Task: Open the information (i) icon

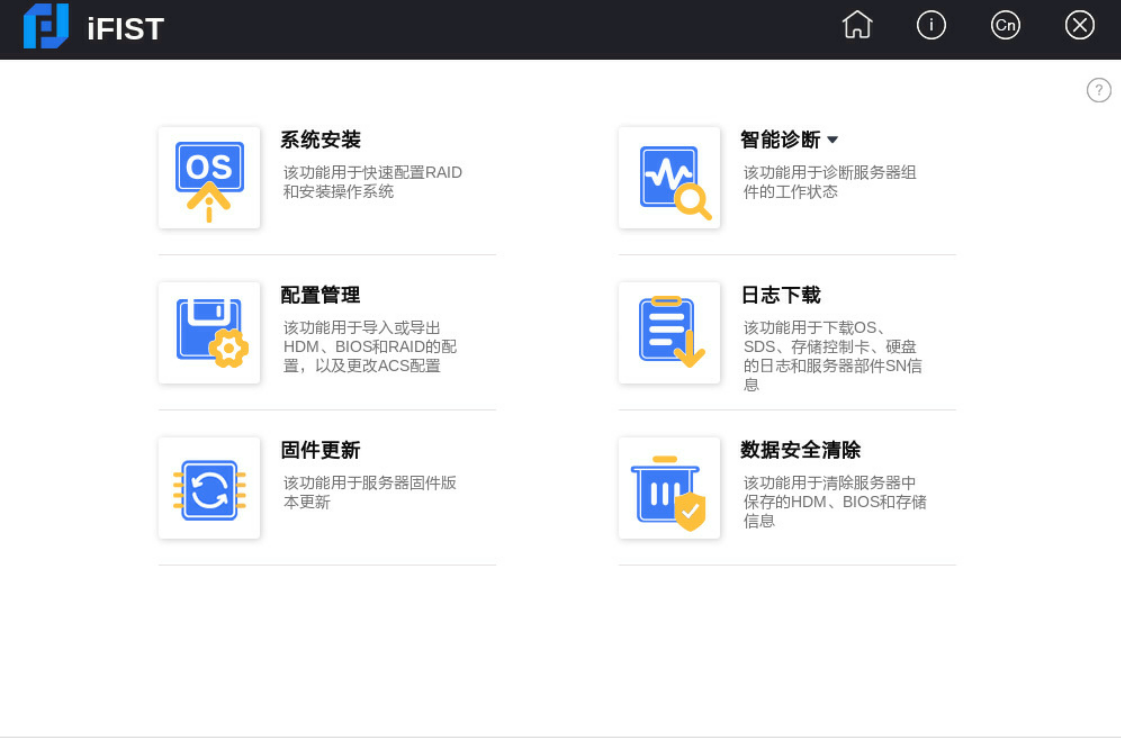Action: [931, 25]
